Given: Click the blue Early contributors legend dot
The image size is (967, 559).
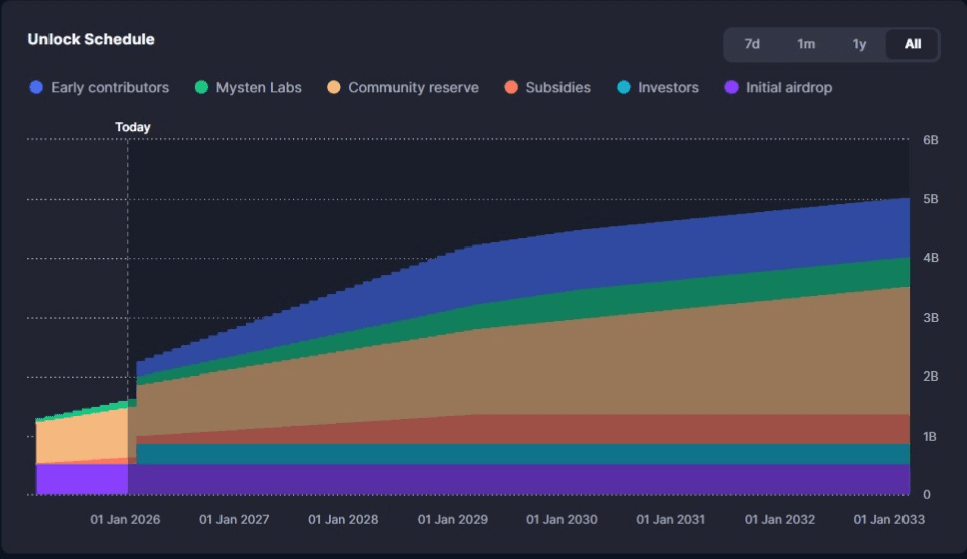Looking at the screenshot, I should tap(37, 88).
